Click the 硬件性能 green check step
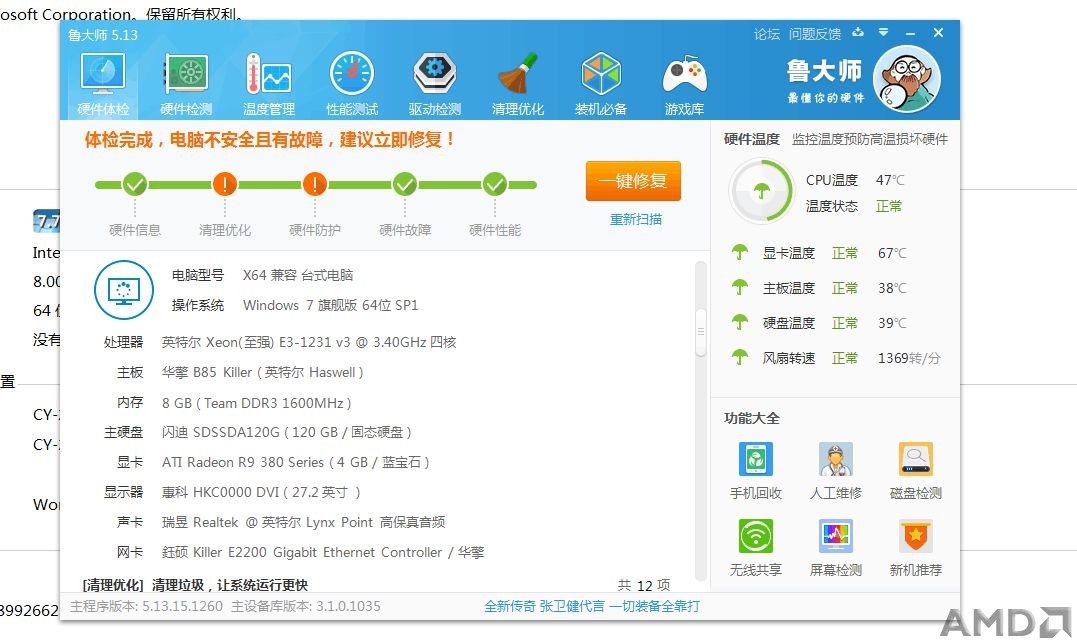 coord(495,184)
